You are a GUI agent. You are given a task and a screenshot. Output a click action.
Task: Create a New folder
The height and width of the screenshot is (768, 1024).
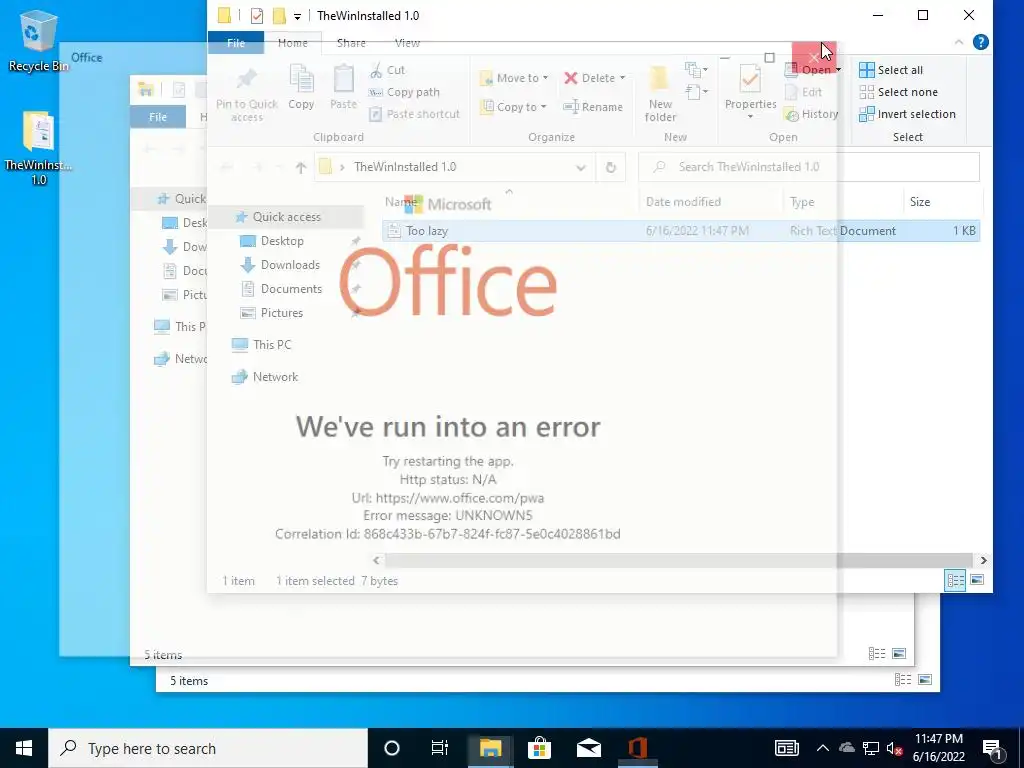point(660,95)
